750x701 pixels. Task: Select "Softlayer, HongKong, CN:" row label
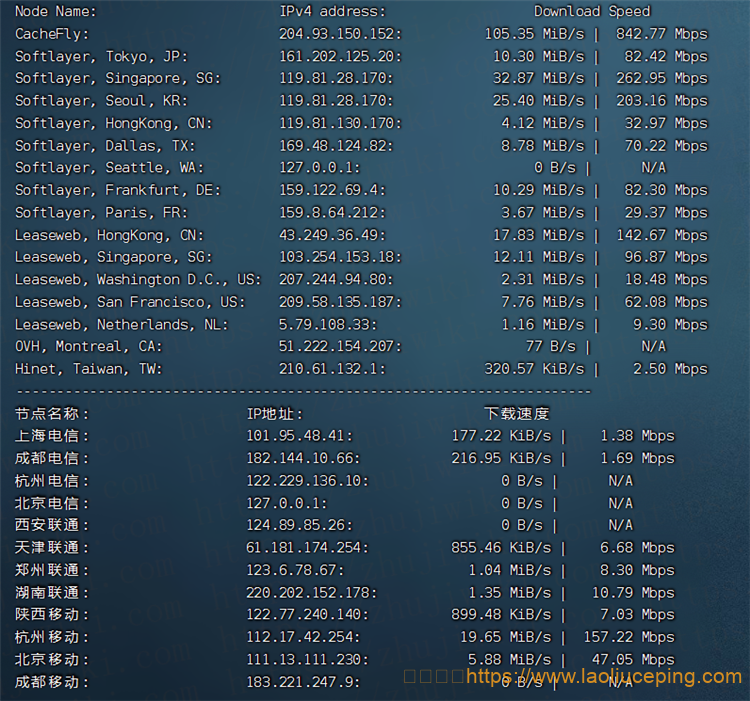coord(113,123)
